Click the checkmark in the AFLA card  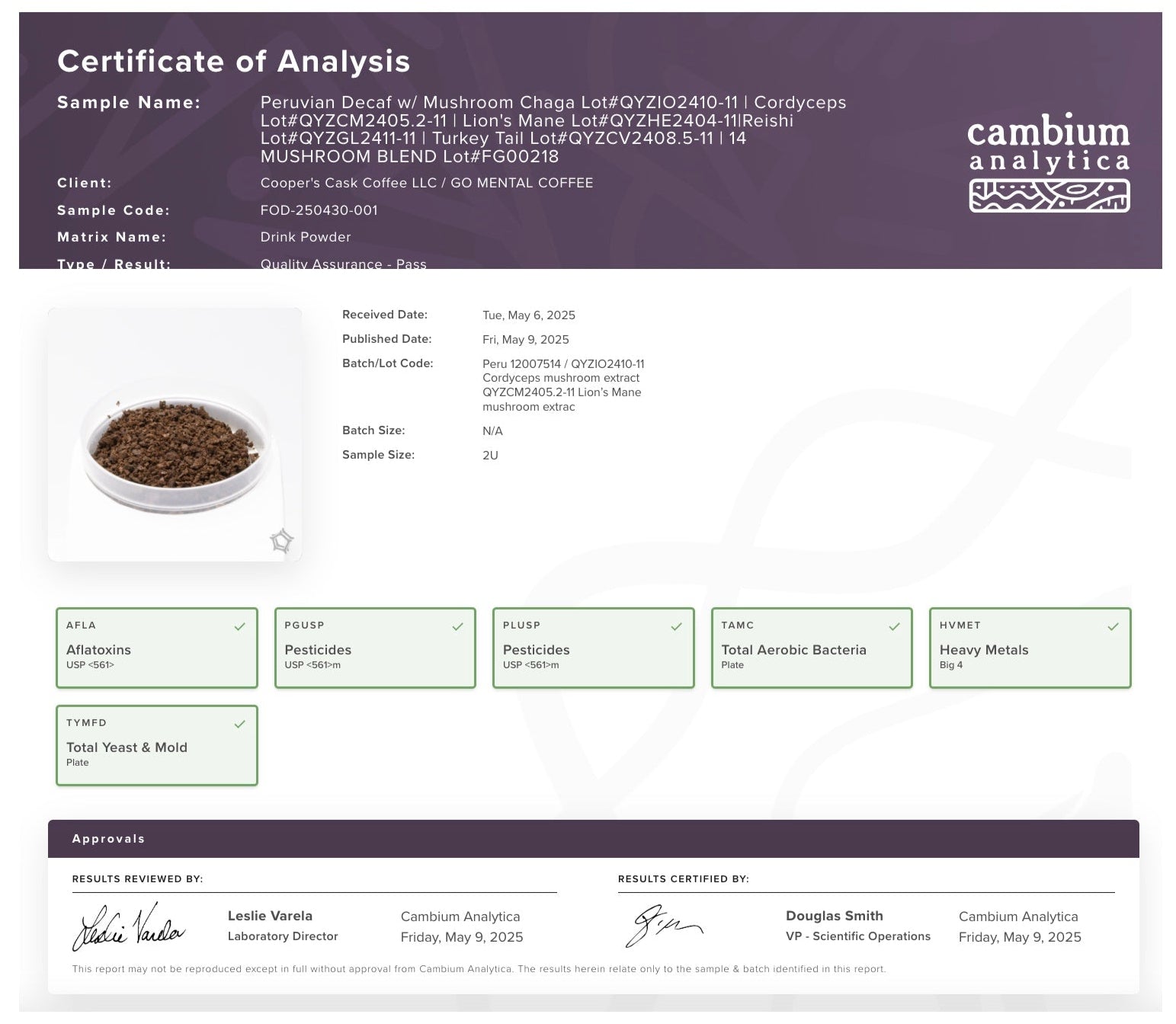pyautogui.click(x=239, y=627)
